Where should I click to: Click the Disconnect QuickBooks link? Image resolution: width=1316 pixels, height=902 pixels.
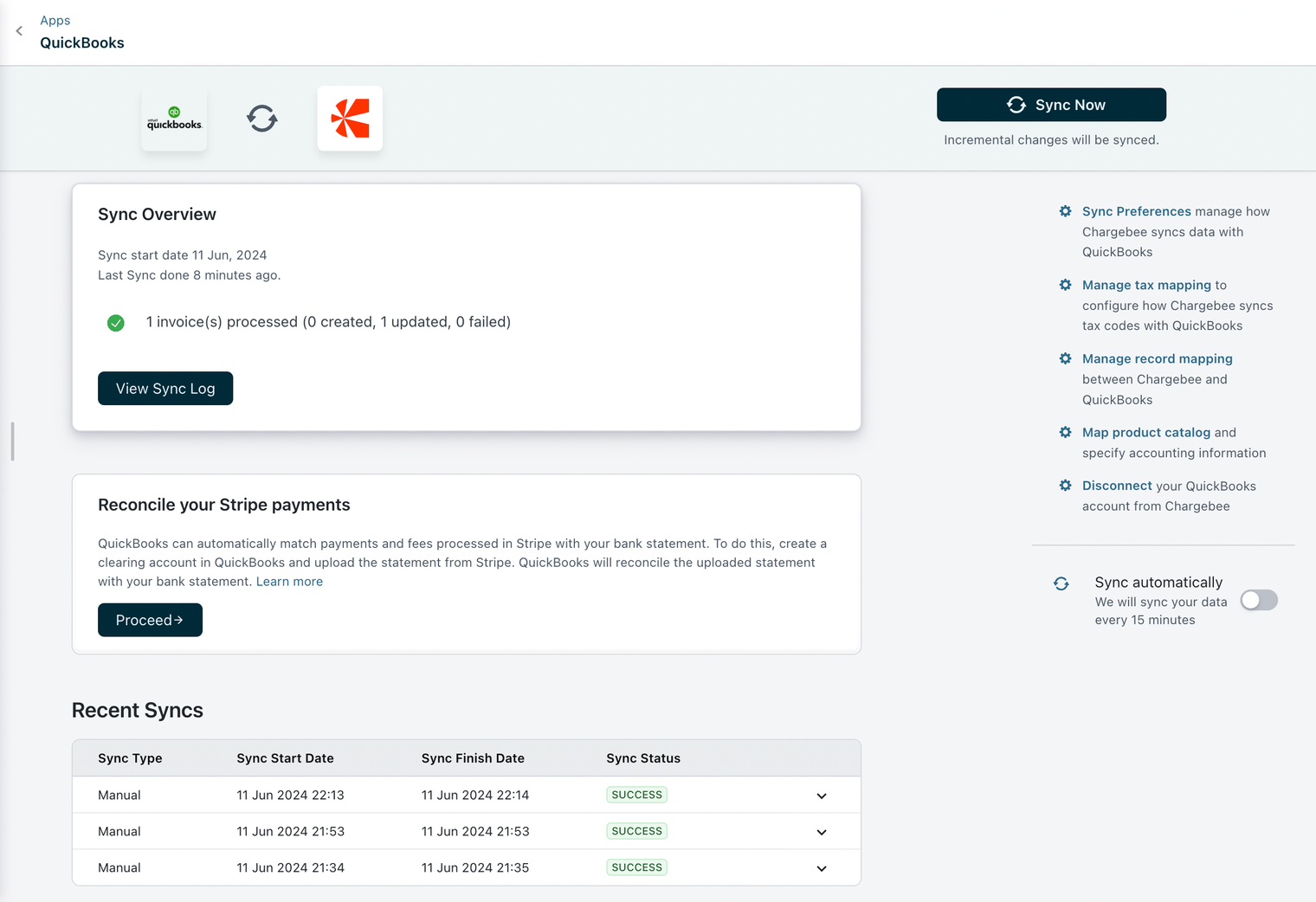click(x=1117, y=486)
